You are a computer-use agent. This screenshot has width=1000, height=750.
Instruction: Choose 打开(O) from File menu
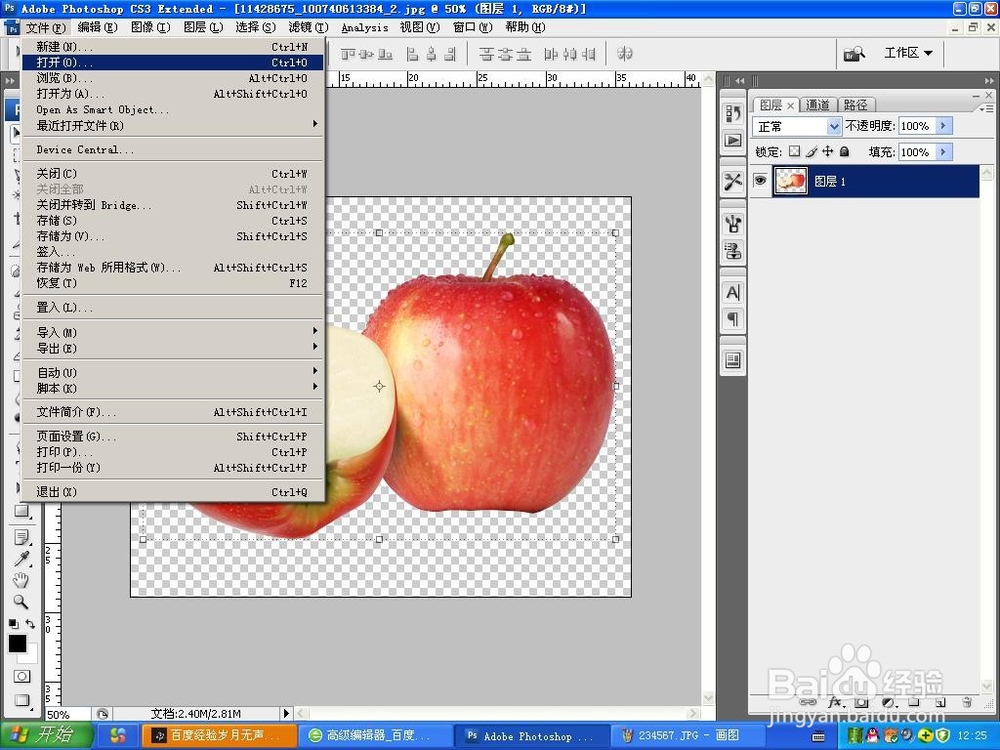(173, 62)
